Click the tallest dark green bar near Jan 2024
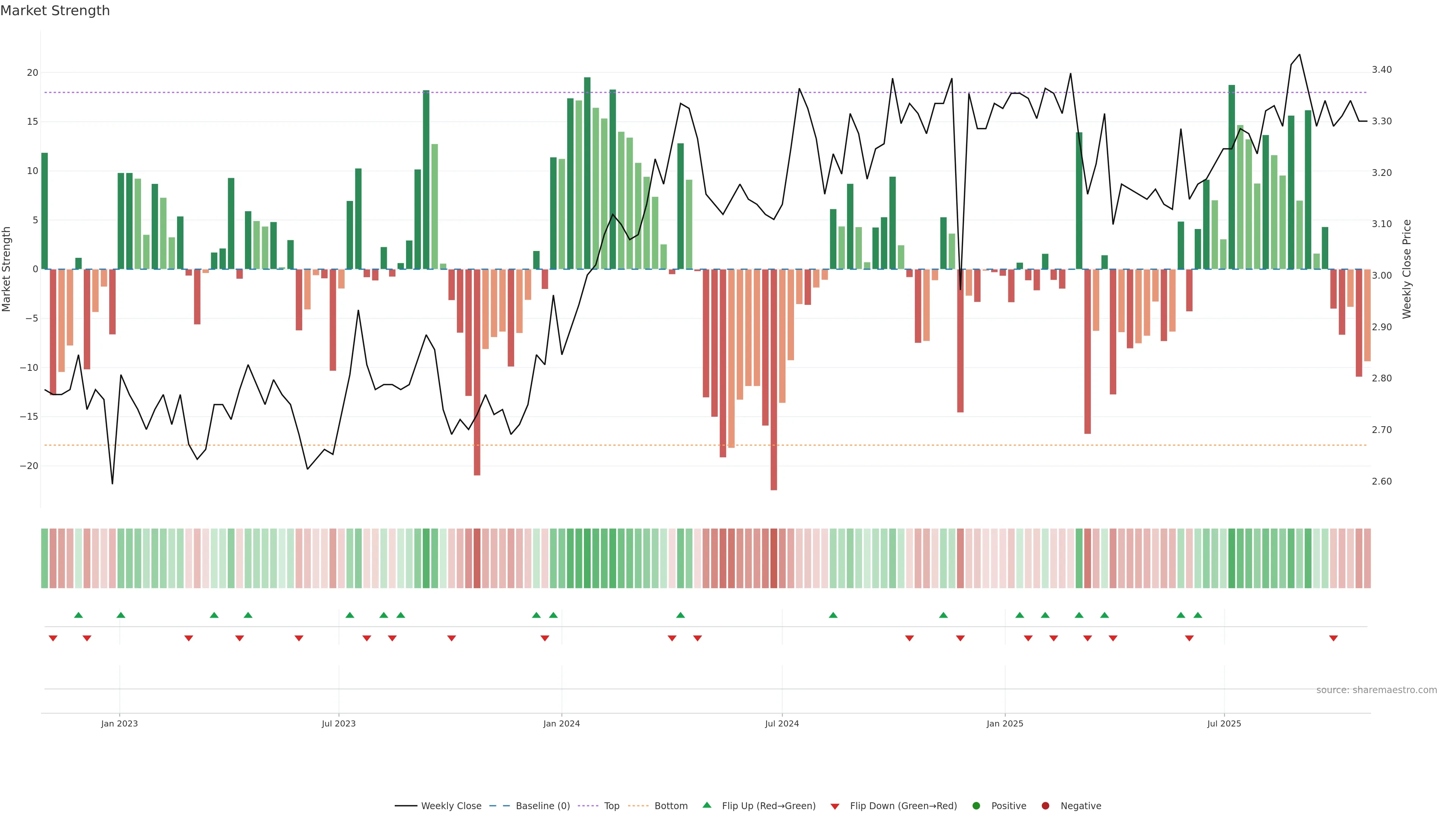 tap(587, 173)
